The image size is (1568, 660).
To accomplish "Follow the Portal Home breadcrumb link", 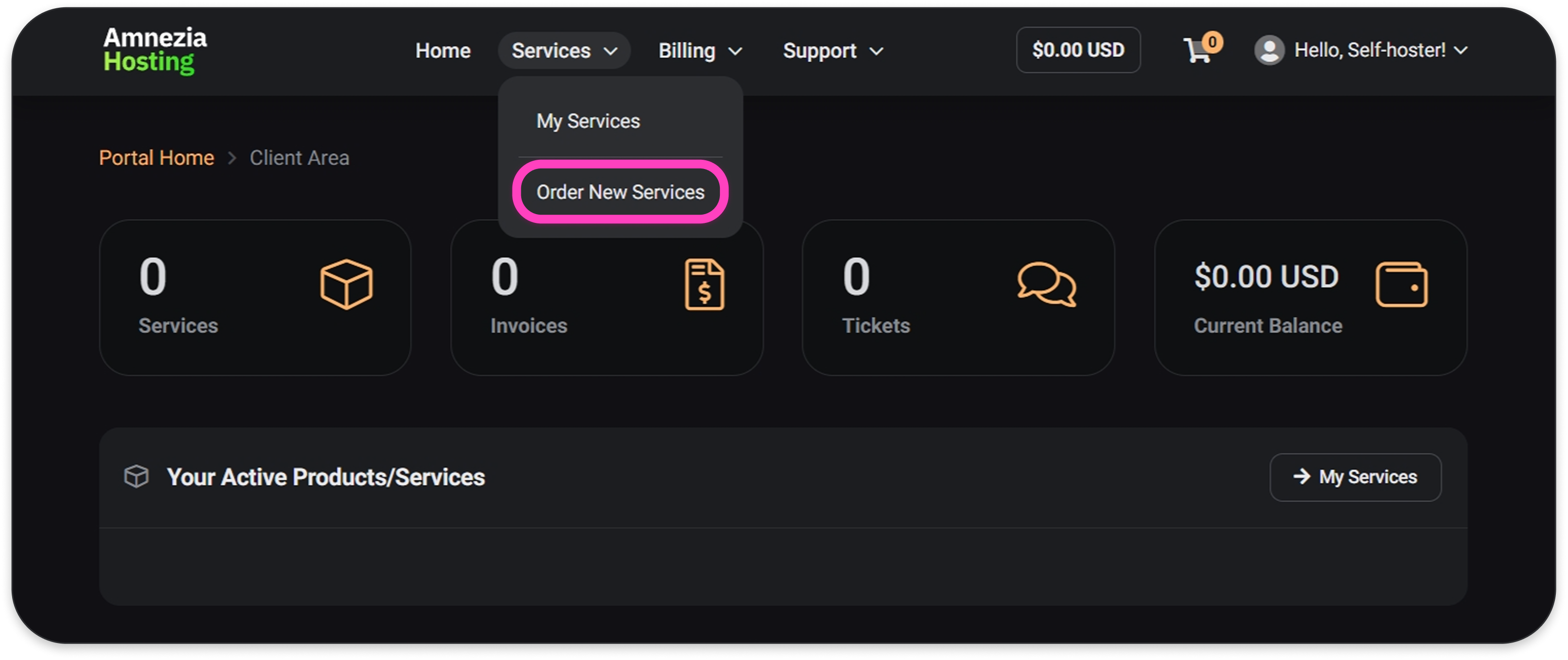I will (156, 158).
